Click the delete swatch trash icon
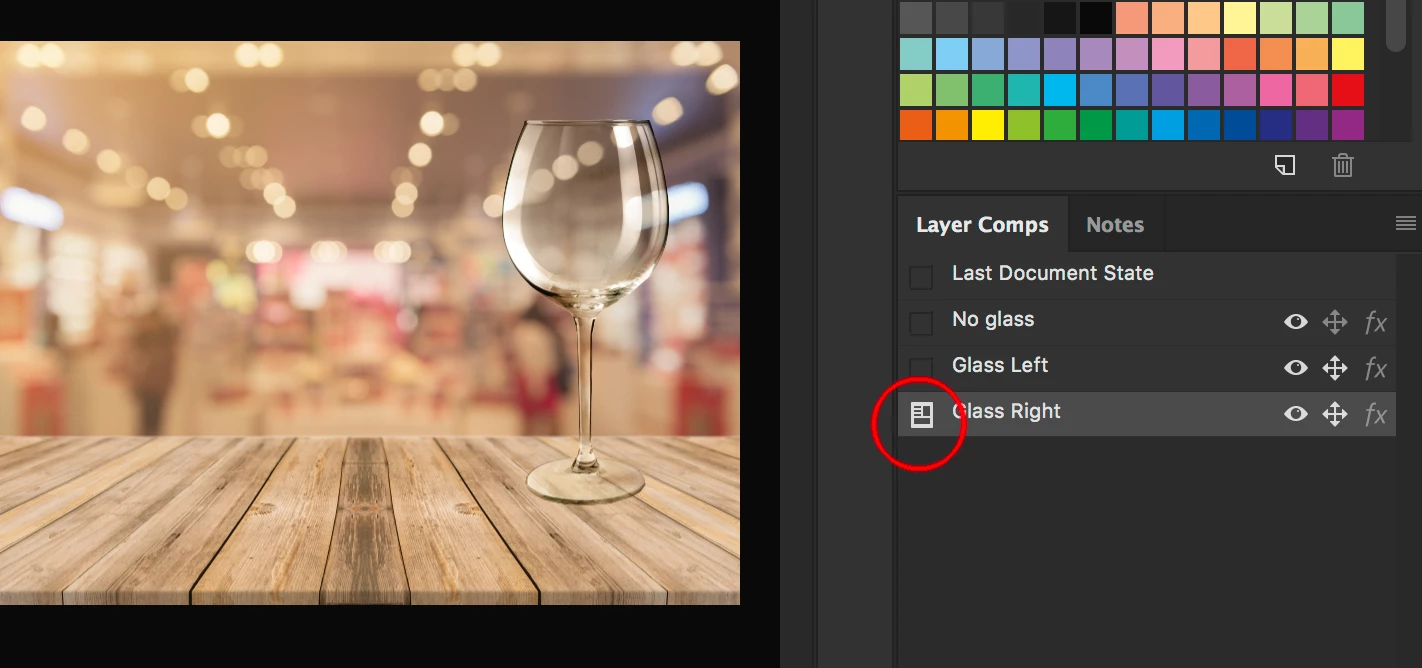 click(x=1343, y=165)
